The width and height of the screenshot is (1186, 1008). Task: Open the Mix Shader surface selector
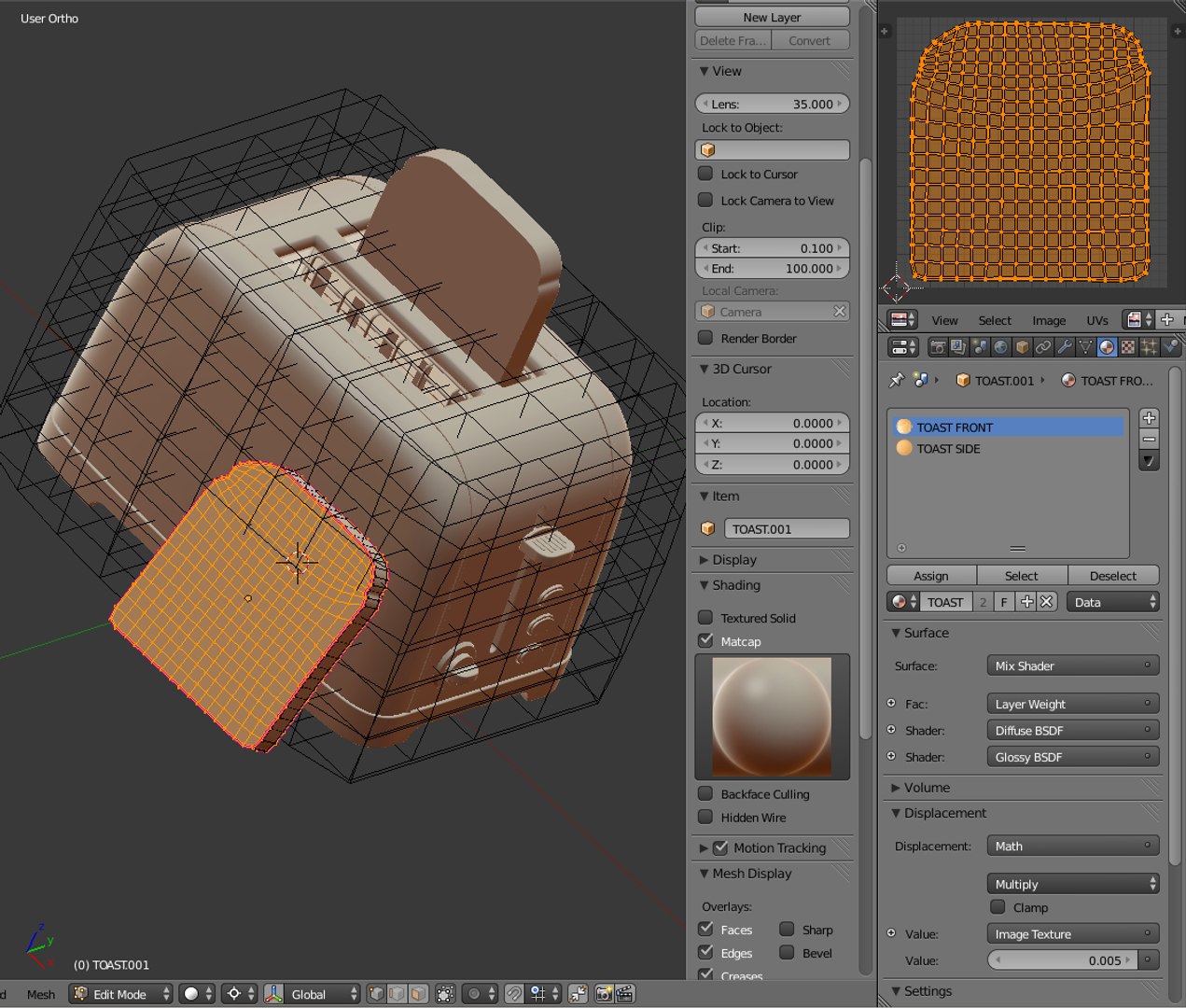point(1073,665)
